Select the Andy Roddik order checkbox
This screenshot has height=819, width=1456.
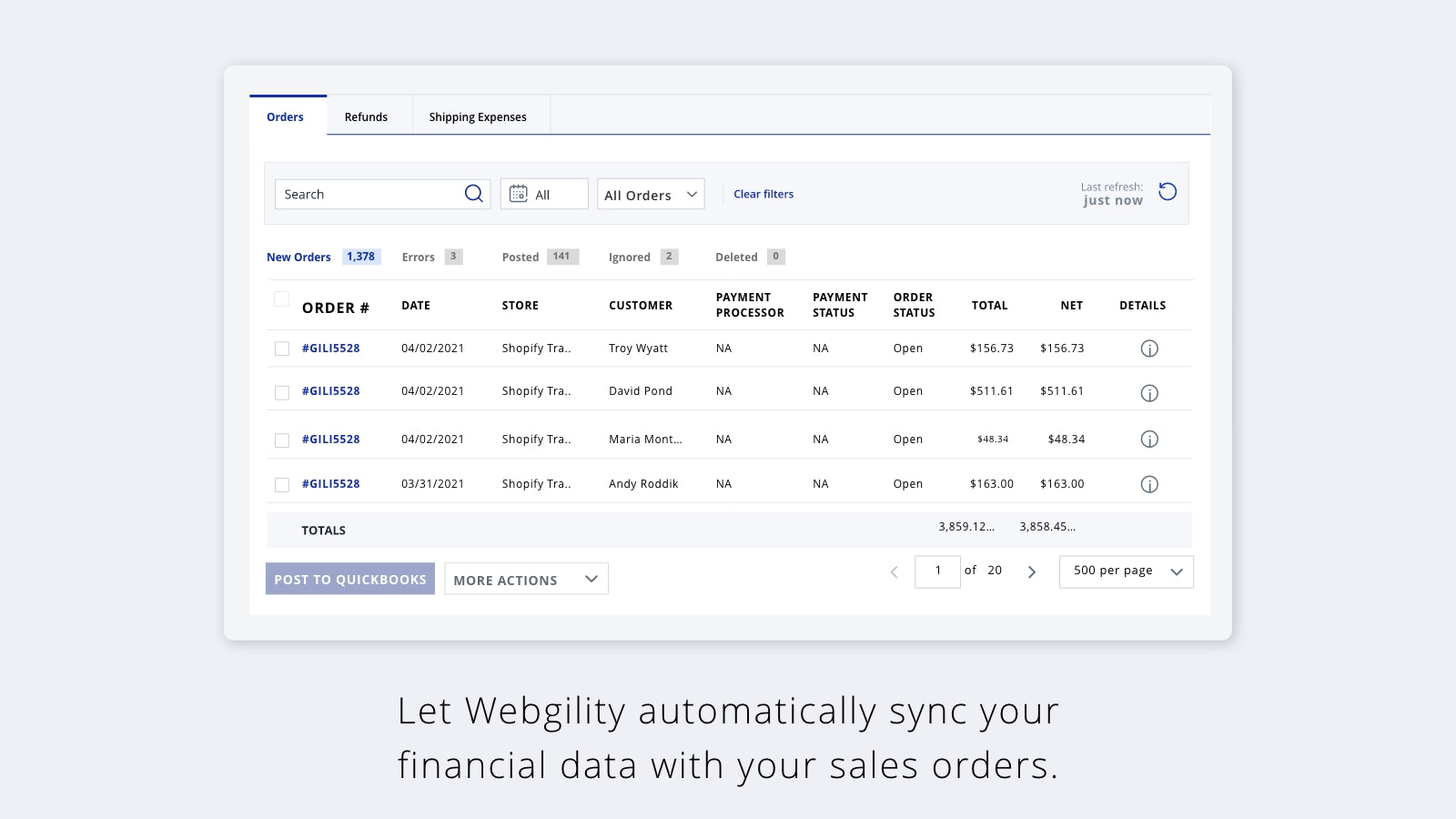click(282, 485)
